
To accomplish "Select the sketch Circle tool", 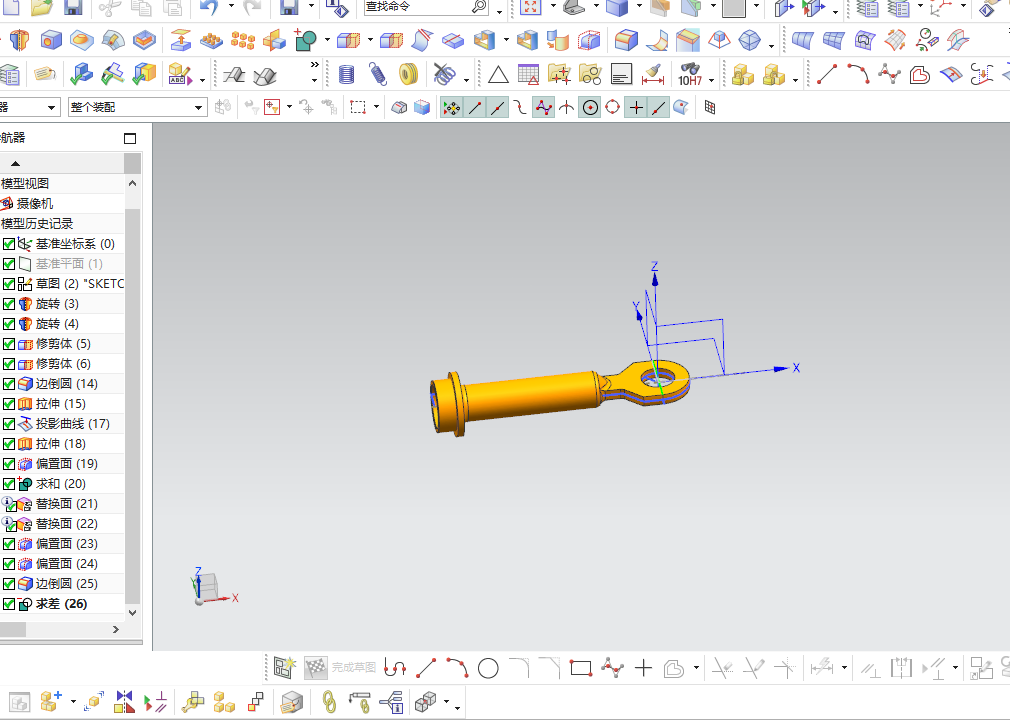I will point(488,668).
